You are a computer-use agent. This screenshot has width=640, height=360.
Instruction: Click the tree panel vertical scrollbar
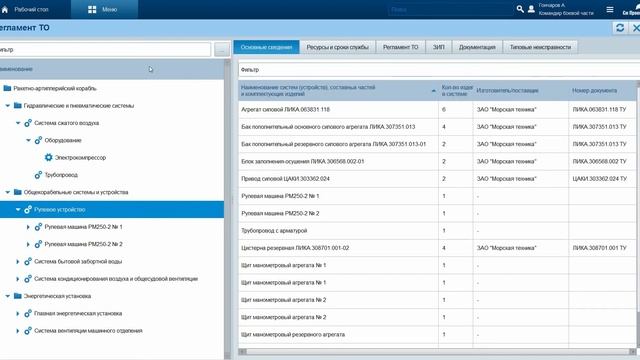click(x=227, y=208)
